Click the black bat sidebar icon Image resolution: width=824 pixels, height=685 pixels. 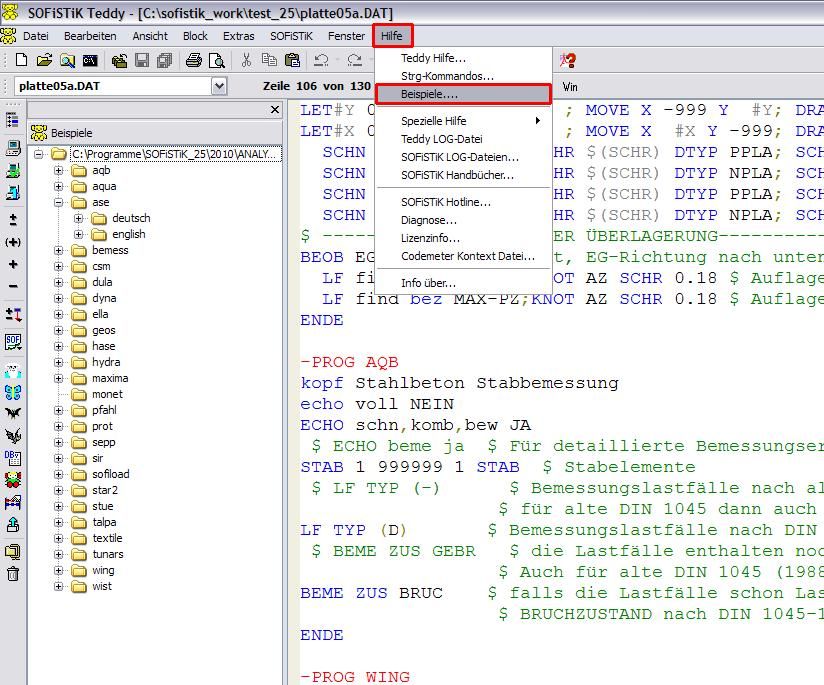13,413
